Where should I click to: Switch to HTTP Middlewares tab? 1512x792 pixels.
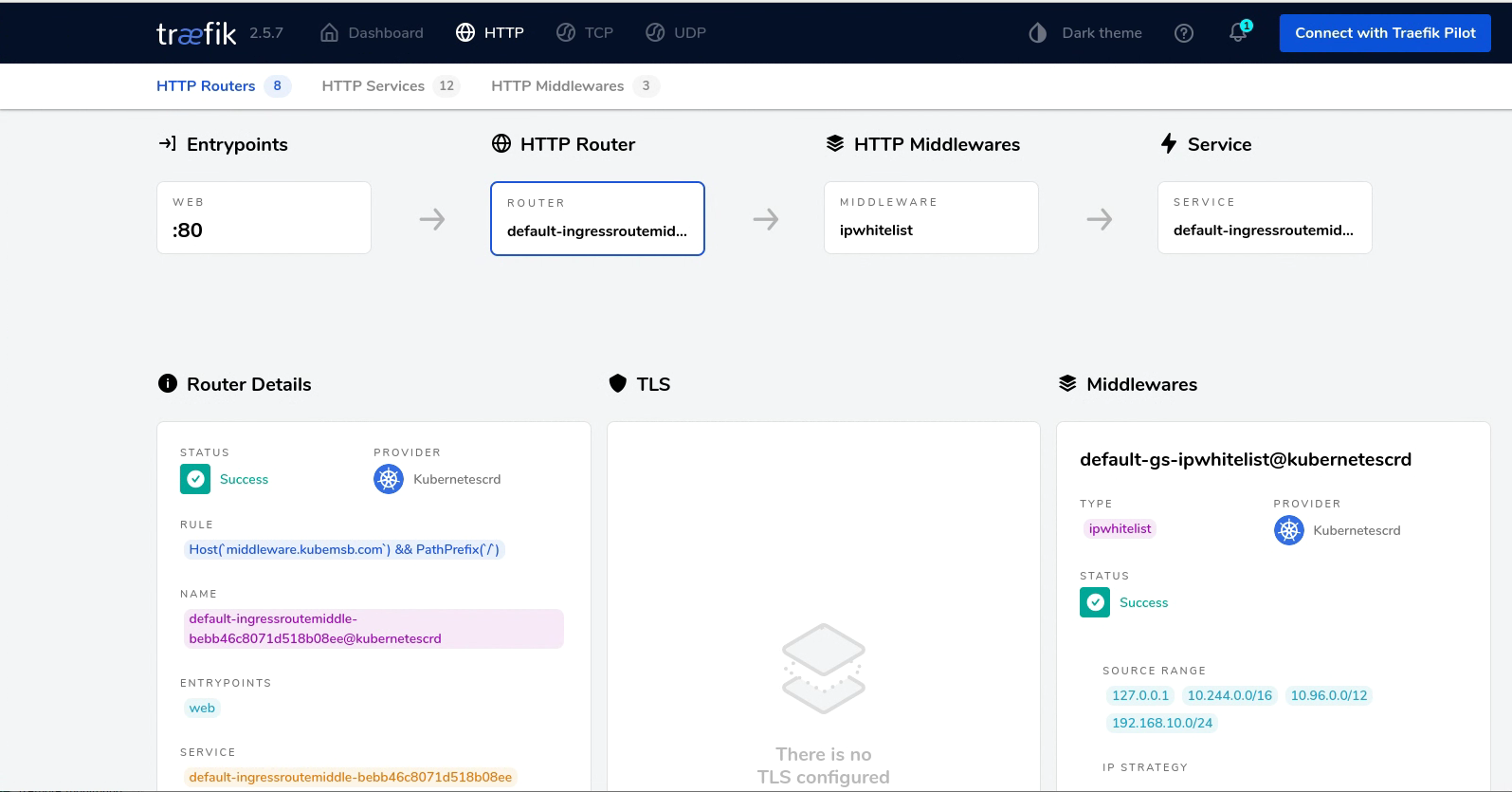tap(557, 86)
